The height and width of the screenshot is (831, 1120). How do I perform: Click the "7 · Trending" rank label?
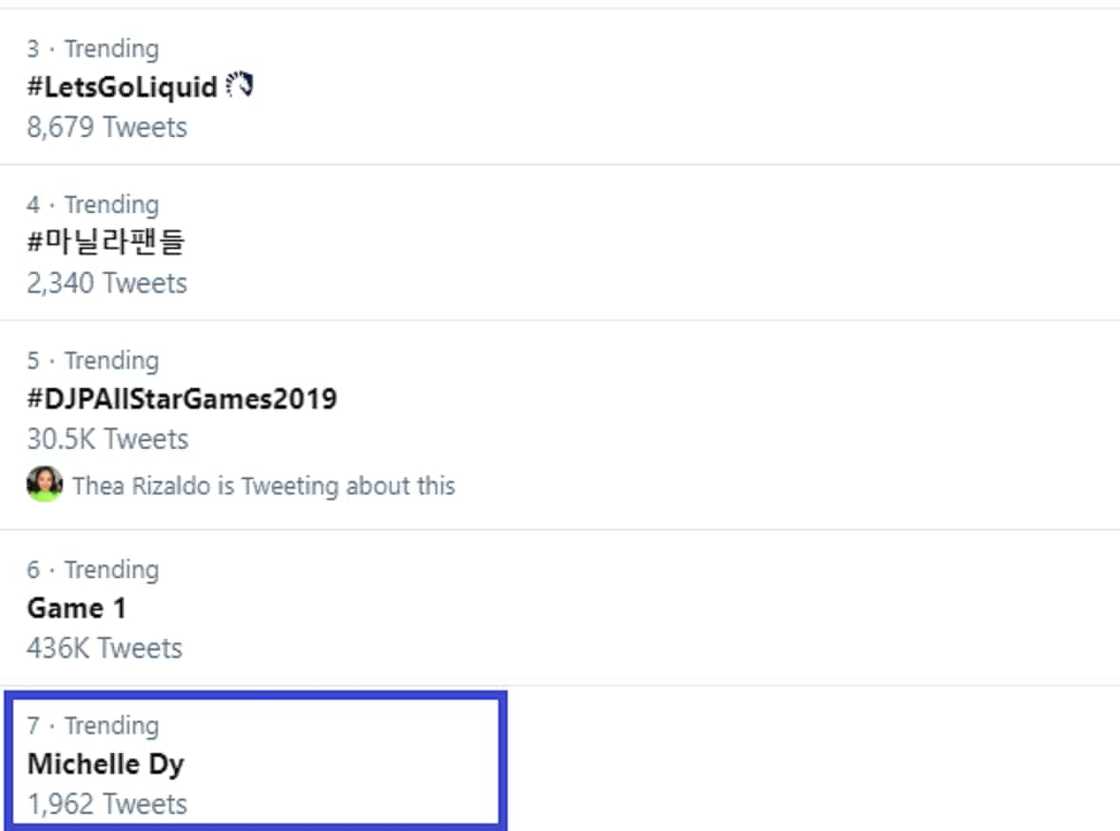tap(93, 725)
